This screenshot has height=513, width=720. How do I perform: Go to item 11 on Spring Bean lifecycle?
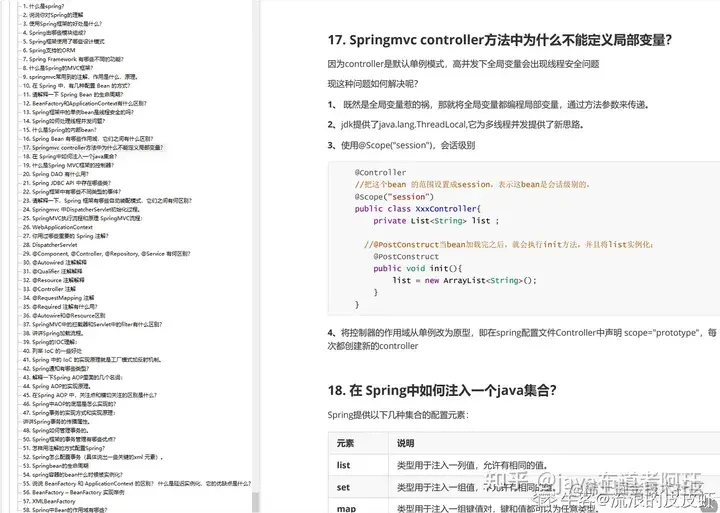(x=73, y=94)
